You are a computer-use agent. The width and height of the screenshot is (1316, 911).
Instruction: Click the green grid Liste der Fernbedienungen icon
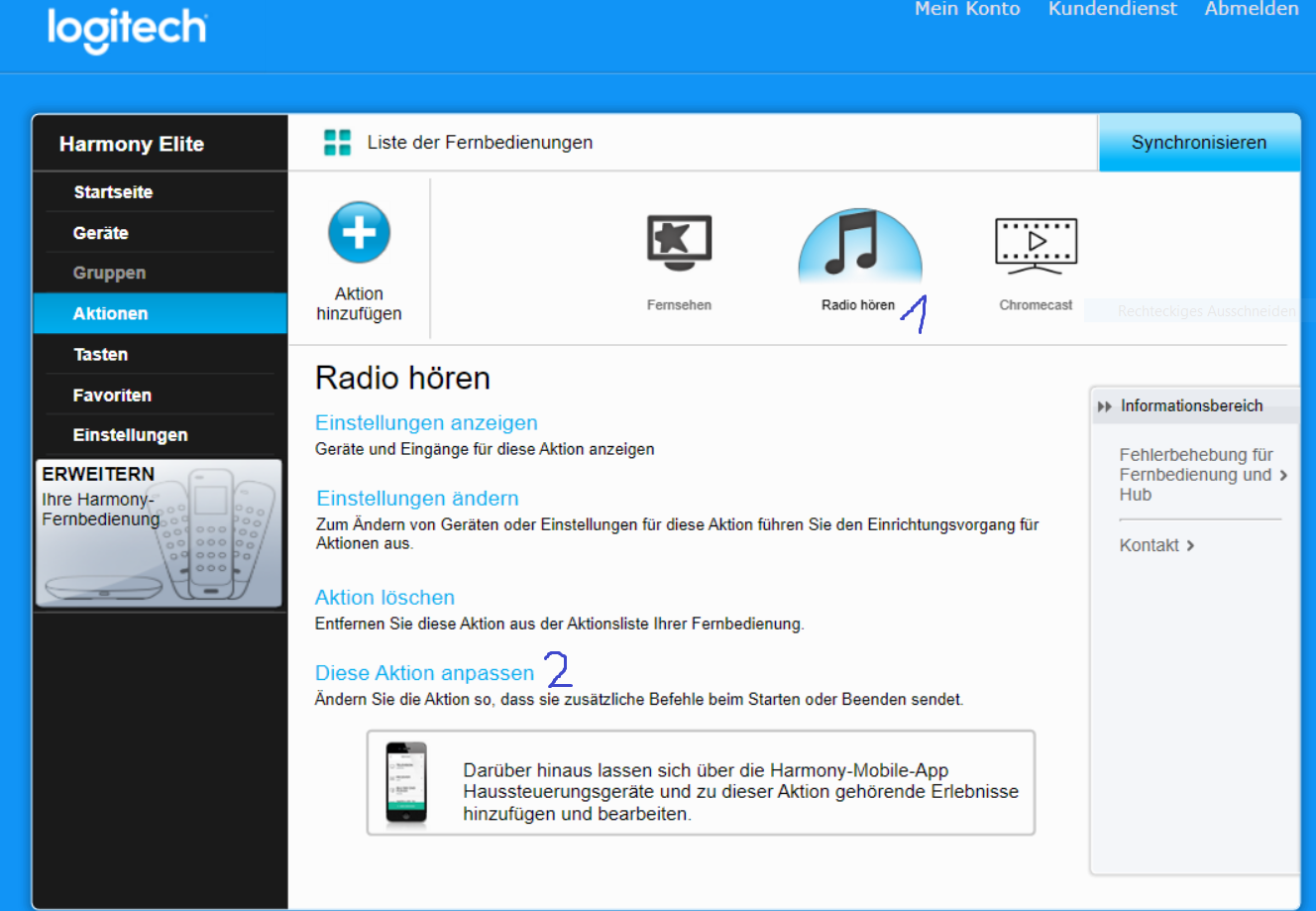coord(337,143)
